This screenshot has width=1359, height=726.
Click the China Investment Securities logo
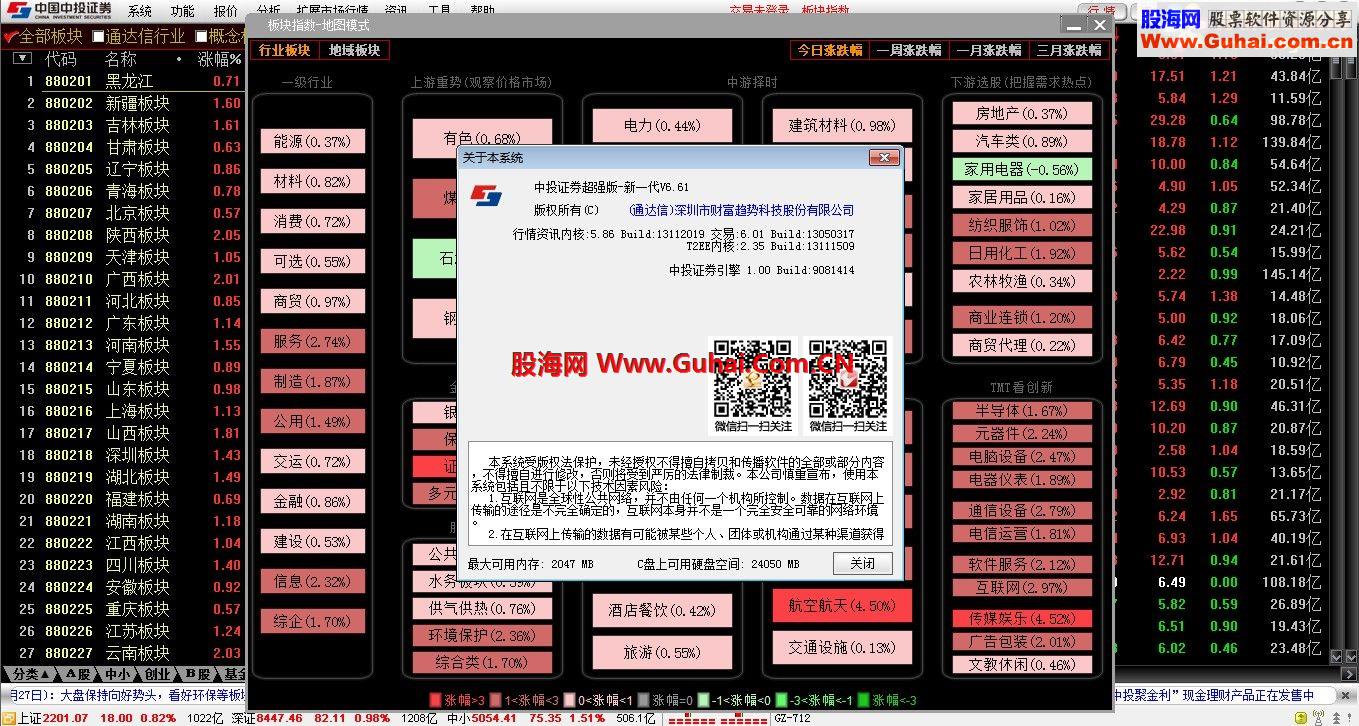click(x=58, y=11)
